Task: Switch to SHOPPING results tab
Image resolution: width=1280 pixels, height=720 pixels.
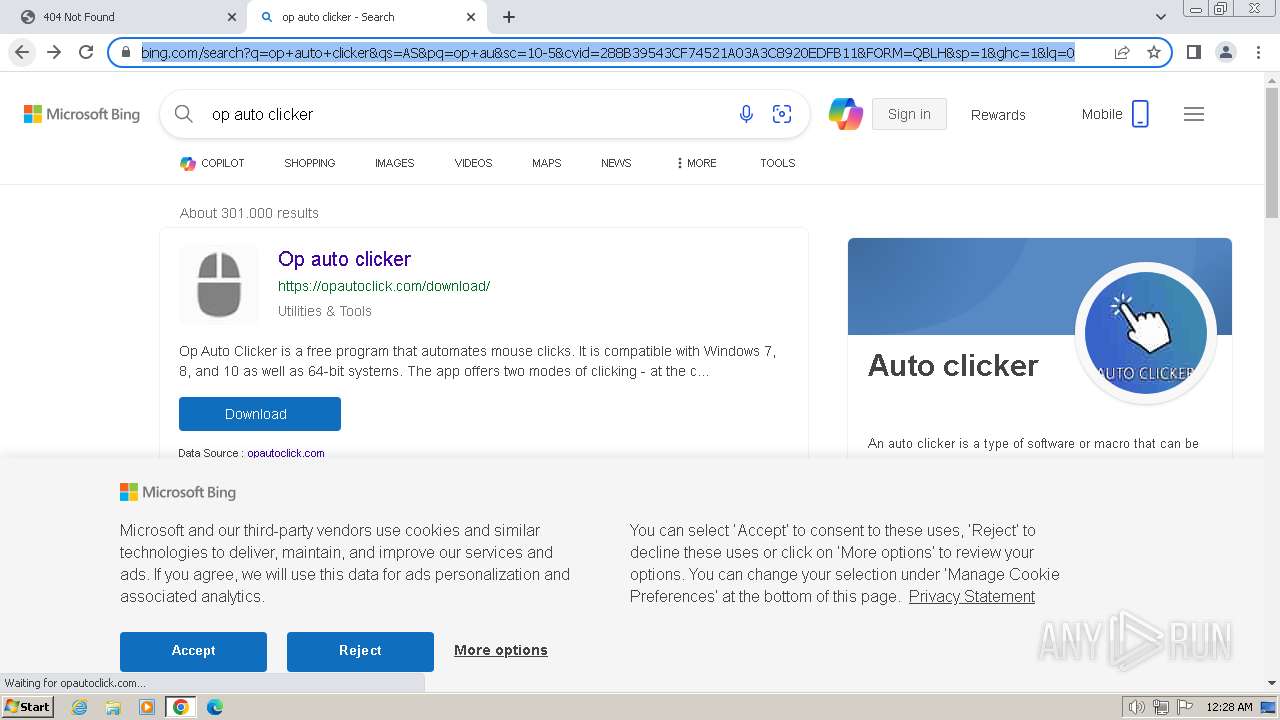Action: [x=309, y=163]
